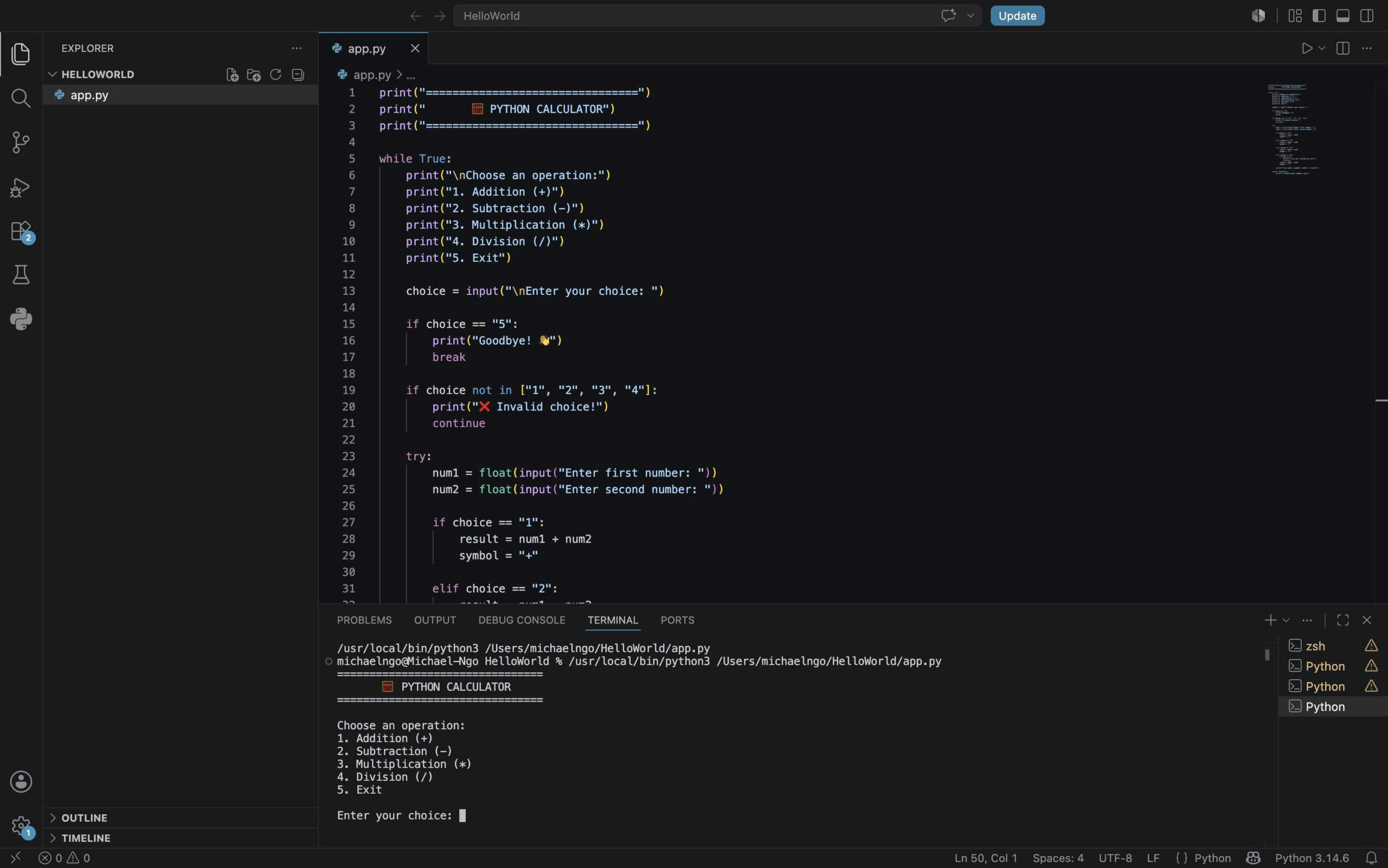Click New File icon in HELLOWORLD header
Screen dimensions: 1388x868
pos(232,75)
